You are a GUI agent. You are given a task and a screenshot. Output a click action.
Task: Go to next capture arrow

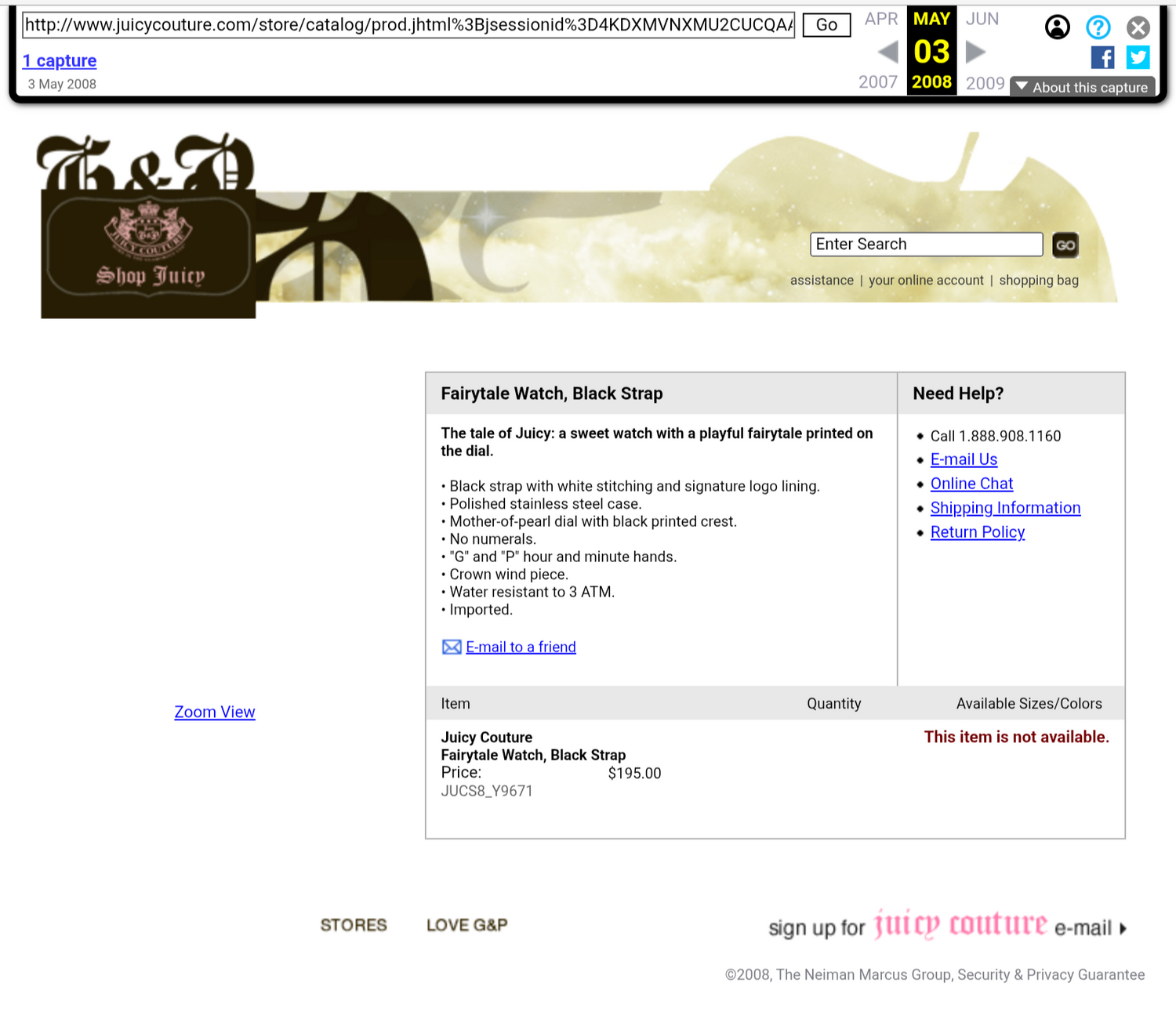coord(975,53)
